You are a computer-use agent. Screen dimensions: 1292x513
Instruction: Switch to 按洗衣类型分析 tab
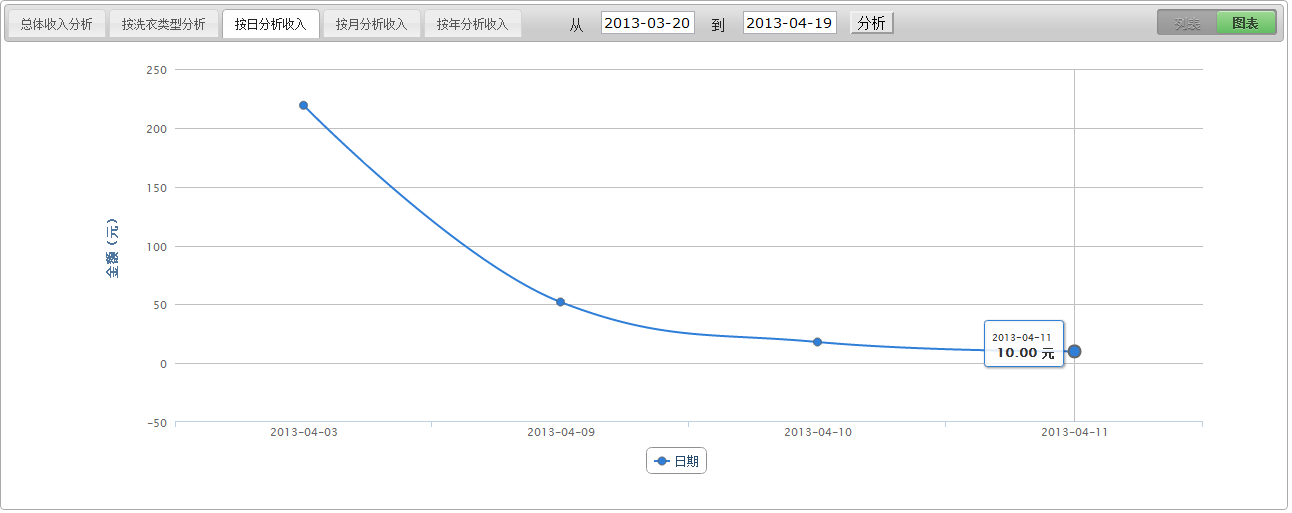click(x=163, y=24)
